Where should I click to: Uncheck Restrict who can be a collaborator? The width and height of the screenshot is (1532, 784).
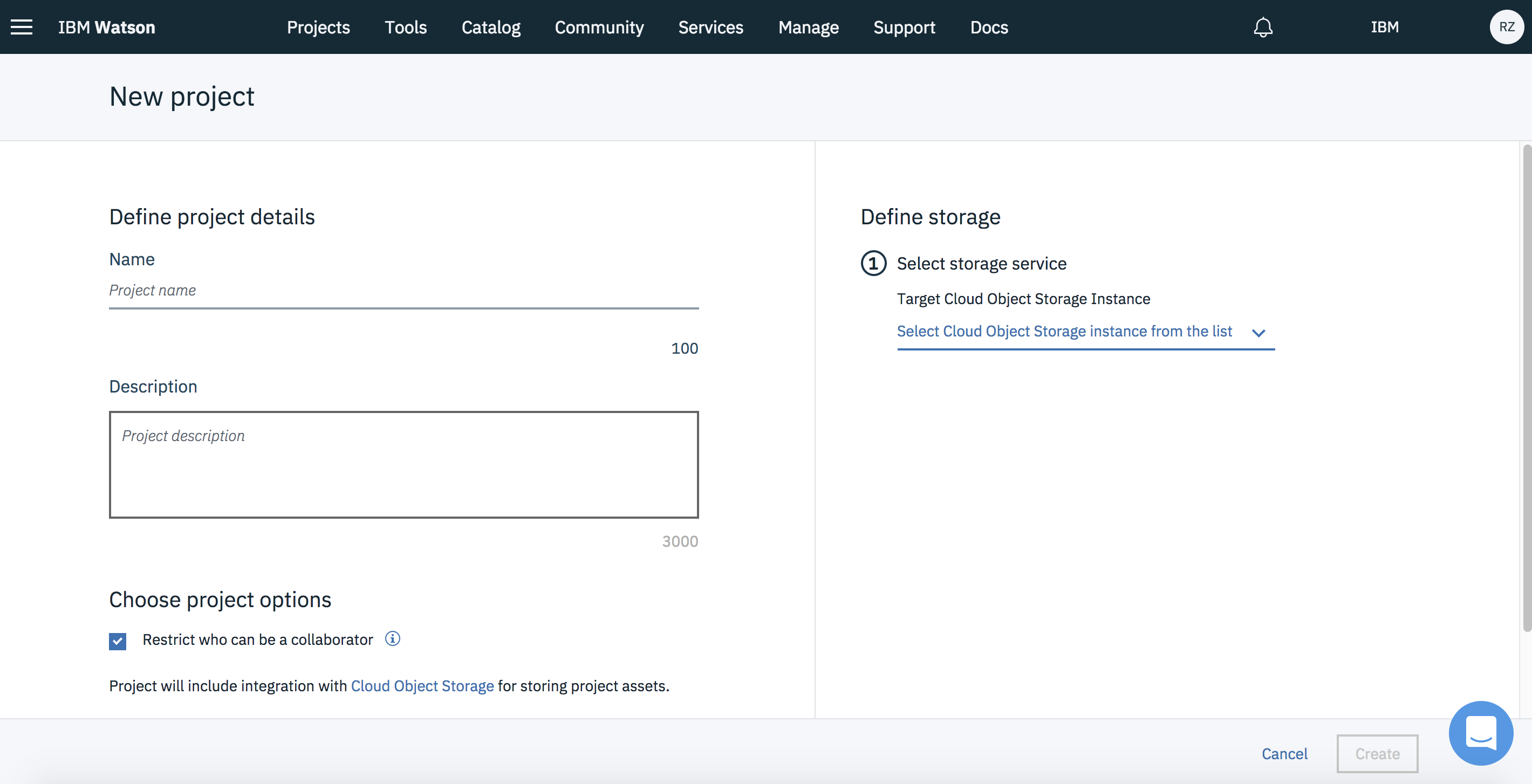pos(118,641)
